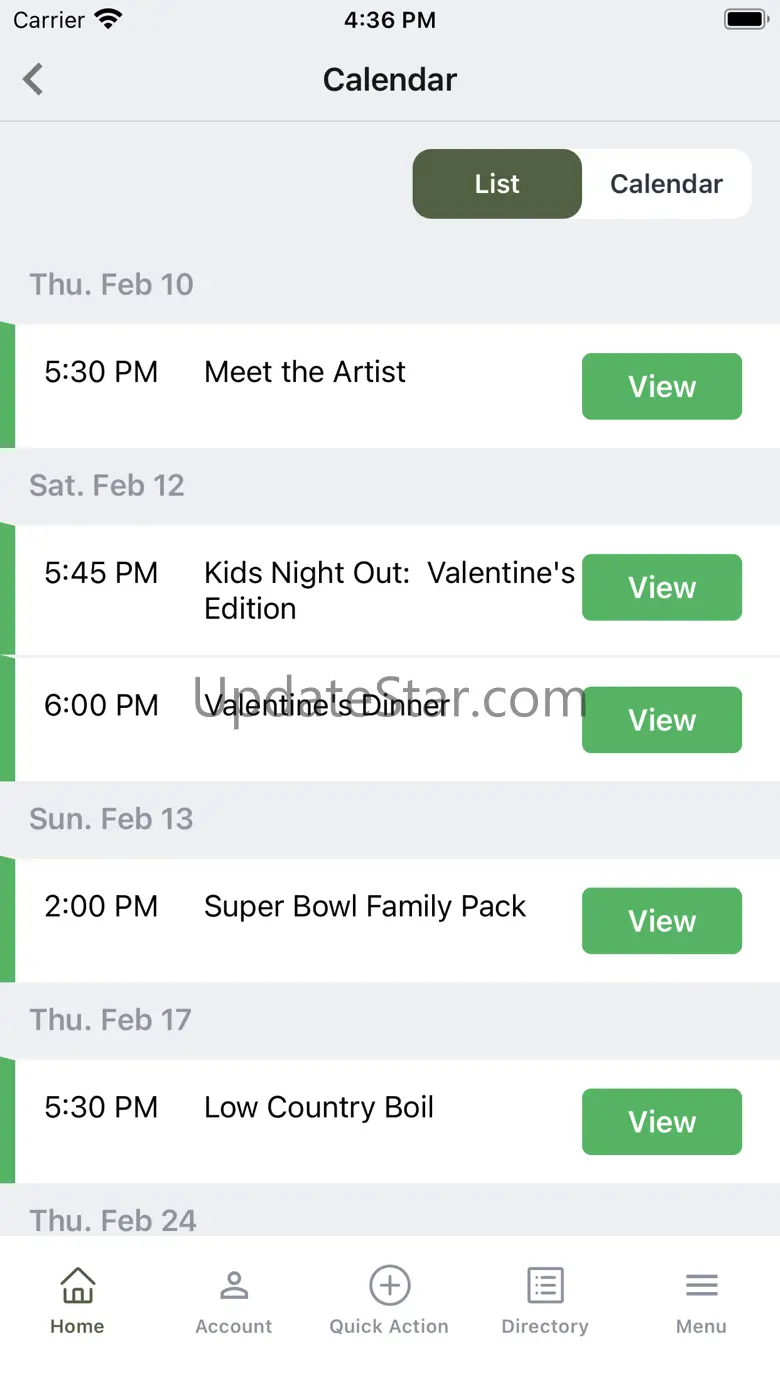This screenshot has height=1387, width=780.
Task: View Kids Night Out Valentine's Edition
Action: click(662, 587)
